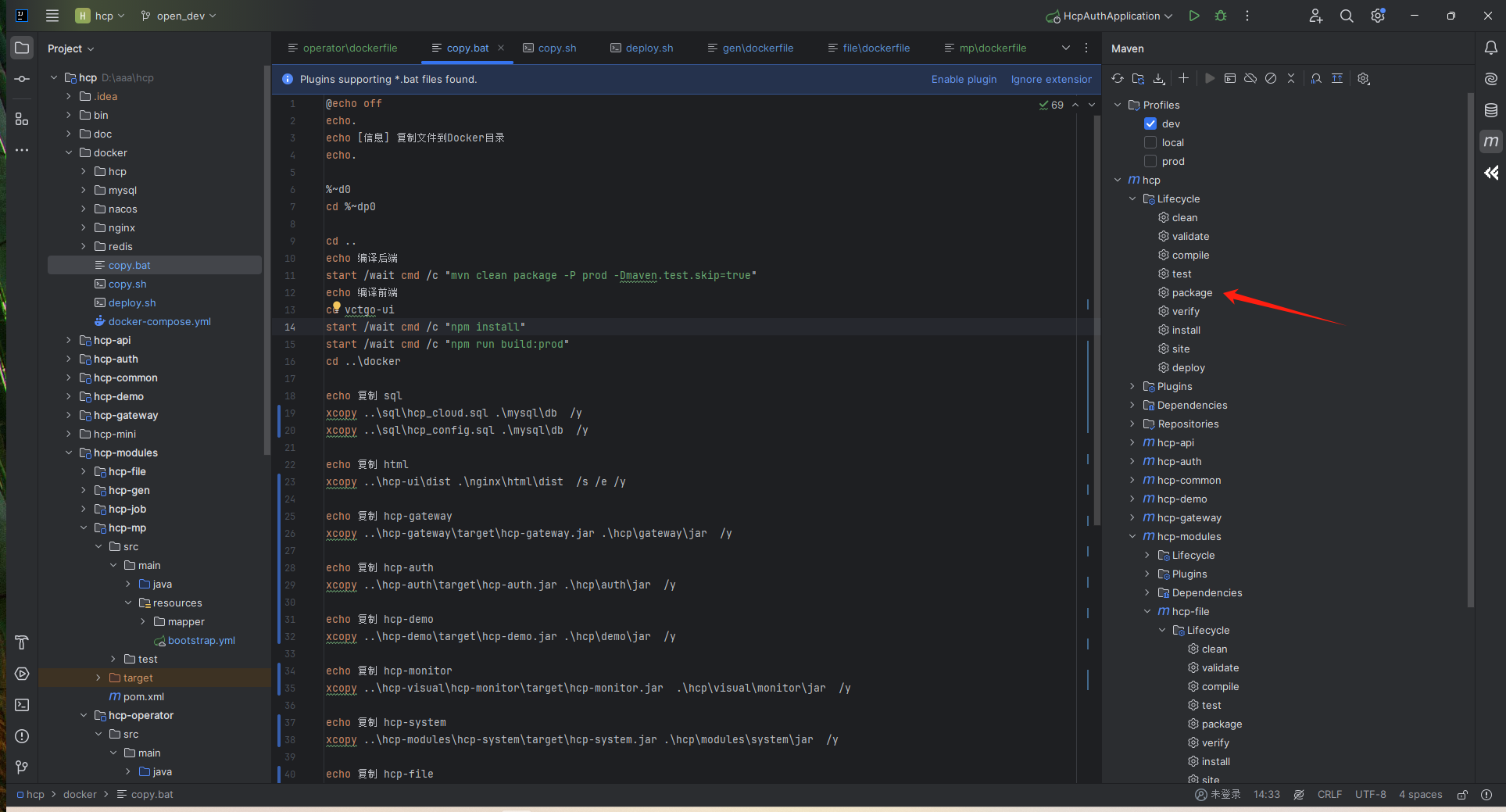Open the Terminal tool window
This screenshot has width=1506, height=812.
pyautogui.click(x=22, y=705)
